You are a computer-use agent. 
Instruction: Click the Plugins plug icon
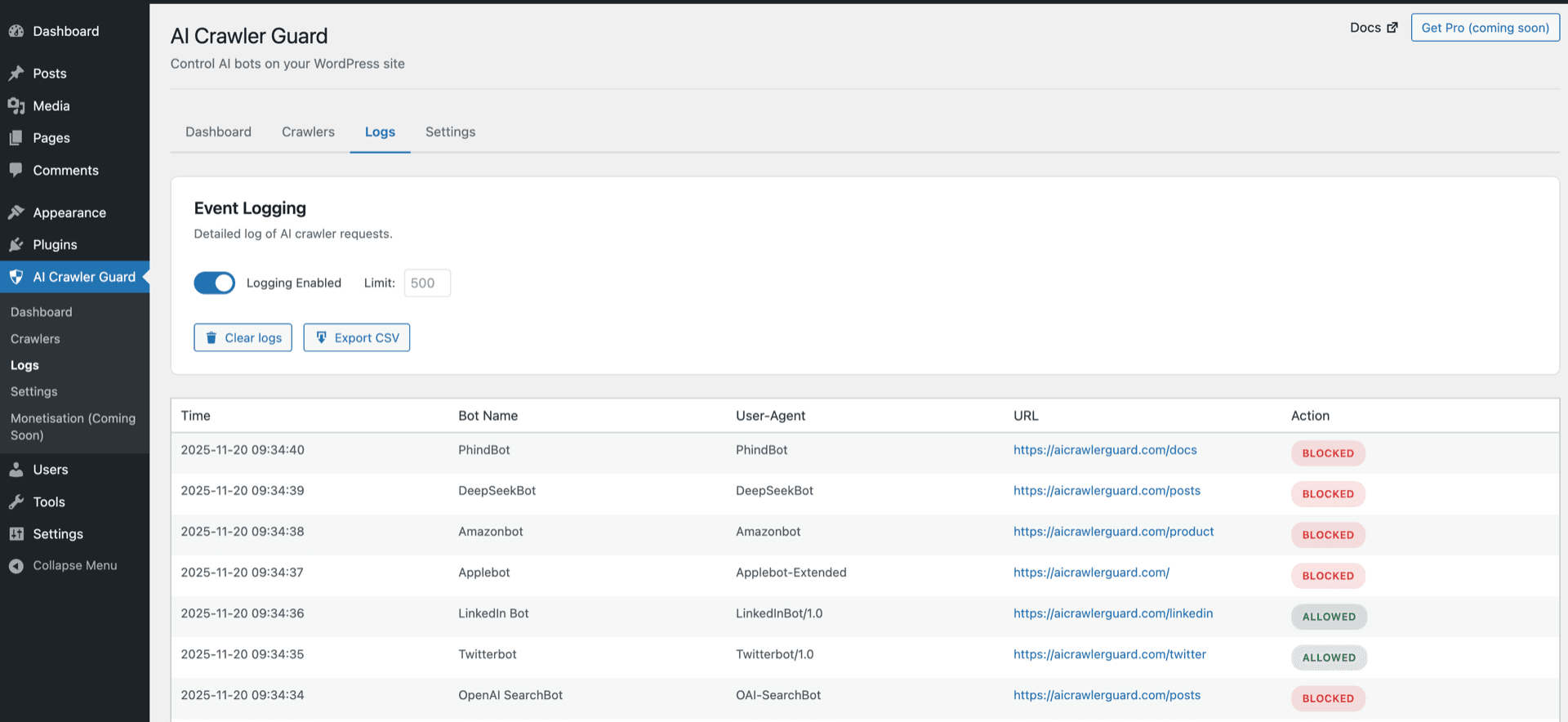(16, 244)
